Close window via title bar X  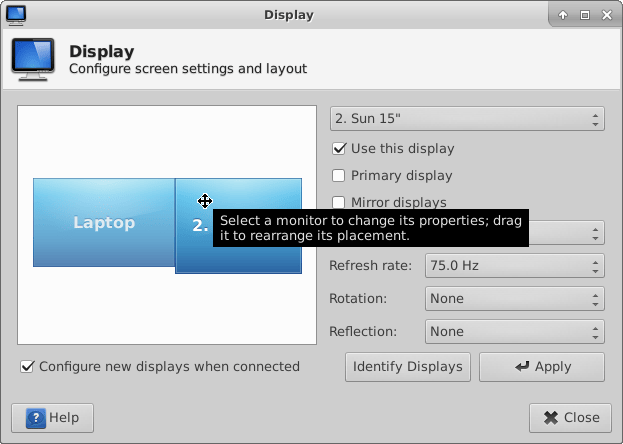(x=607, y=15)
